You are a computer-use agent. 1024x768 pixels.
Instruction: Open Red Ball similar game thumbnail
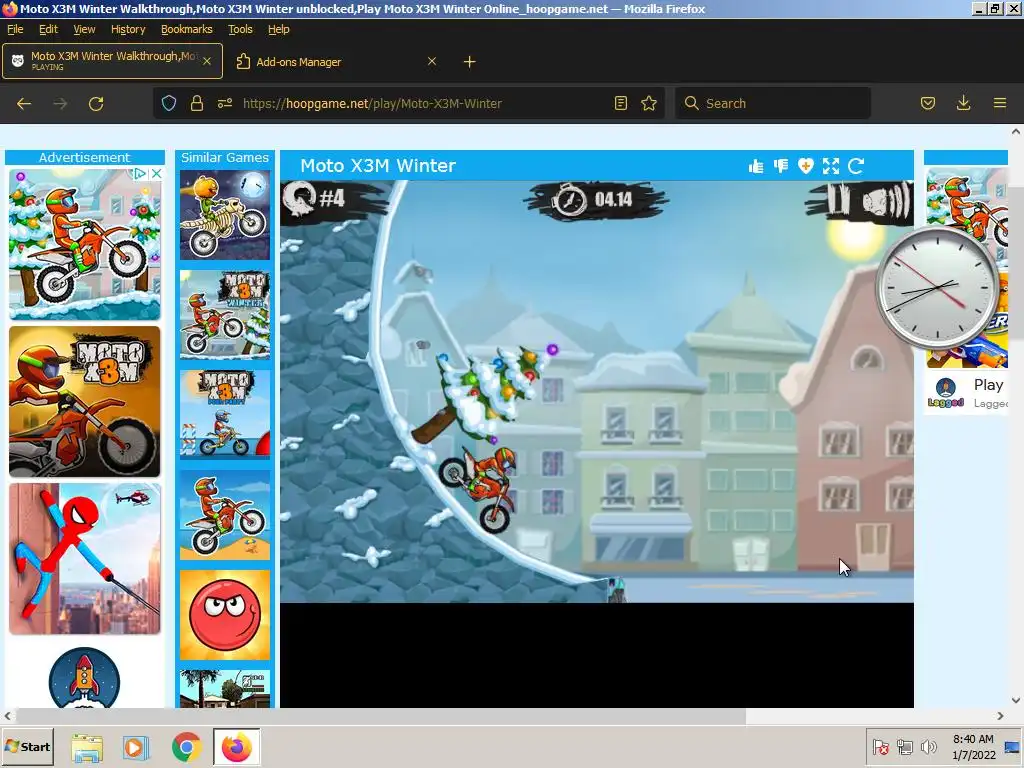pos(225,615)
